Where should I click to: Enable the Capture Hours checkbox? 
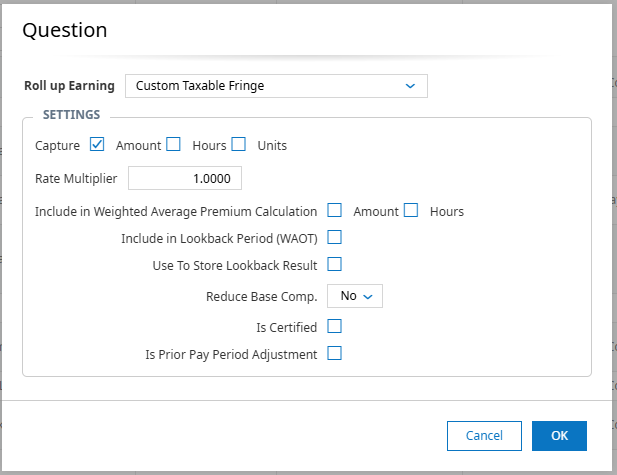[173, 144]
